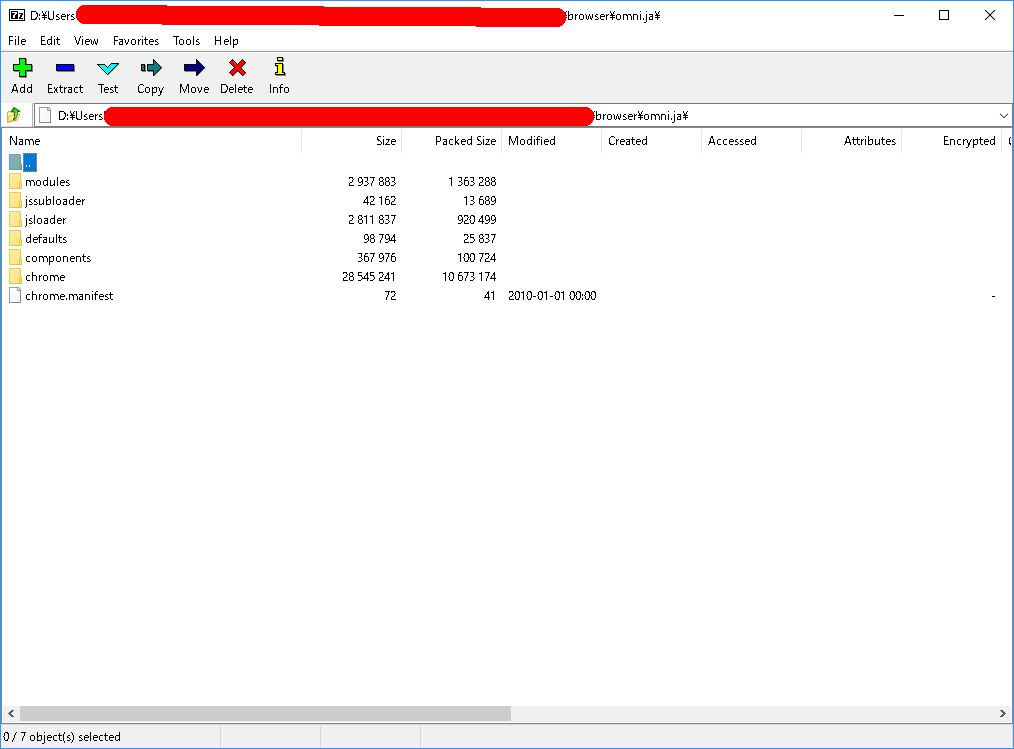Sort by the Accessed column header
The height and width of the screenshot is (749, 1014).
(751, 141)
